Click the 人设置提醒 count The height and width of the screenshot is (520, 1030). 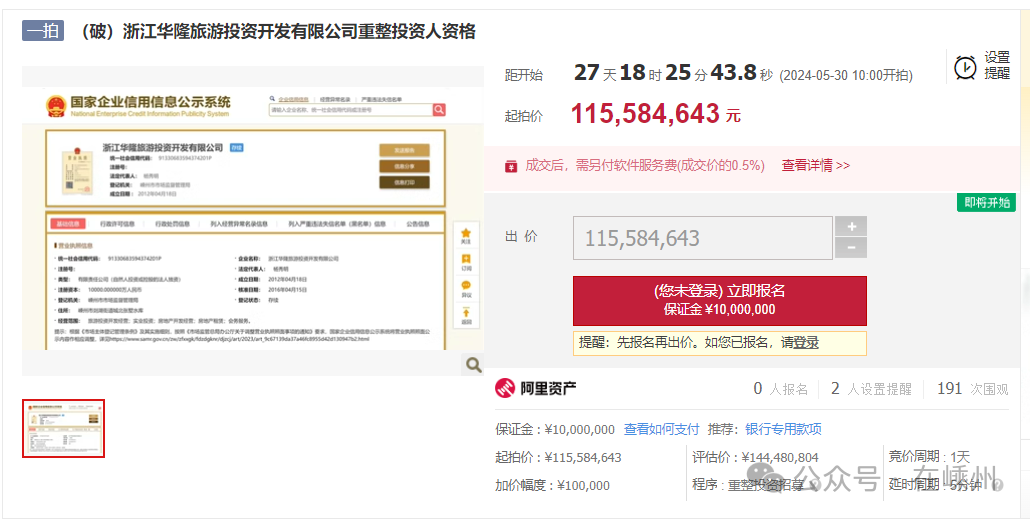871,389
